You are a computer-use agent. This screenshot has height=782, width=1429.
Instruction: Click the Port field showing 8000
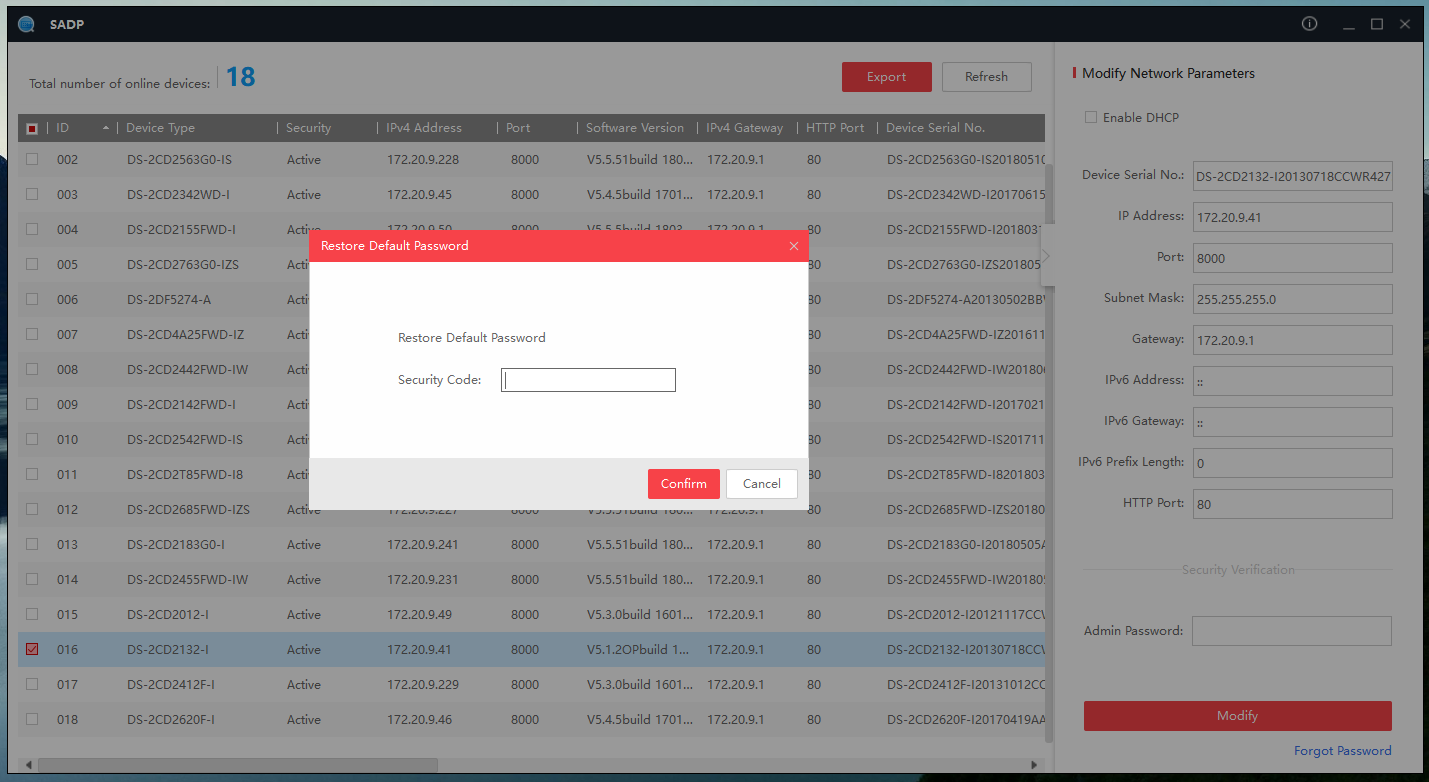click(1292, 257)
